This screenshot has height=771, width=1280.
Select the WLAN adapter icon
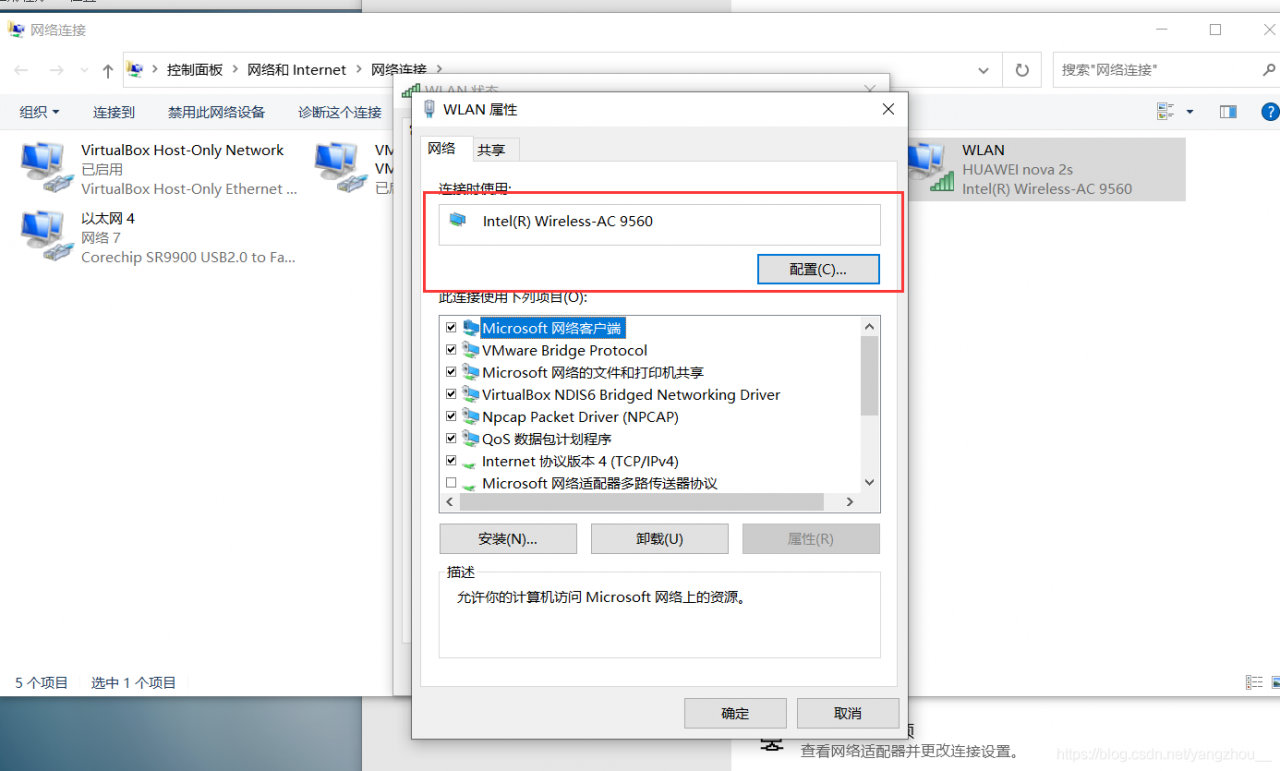tap(929, 168)
